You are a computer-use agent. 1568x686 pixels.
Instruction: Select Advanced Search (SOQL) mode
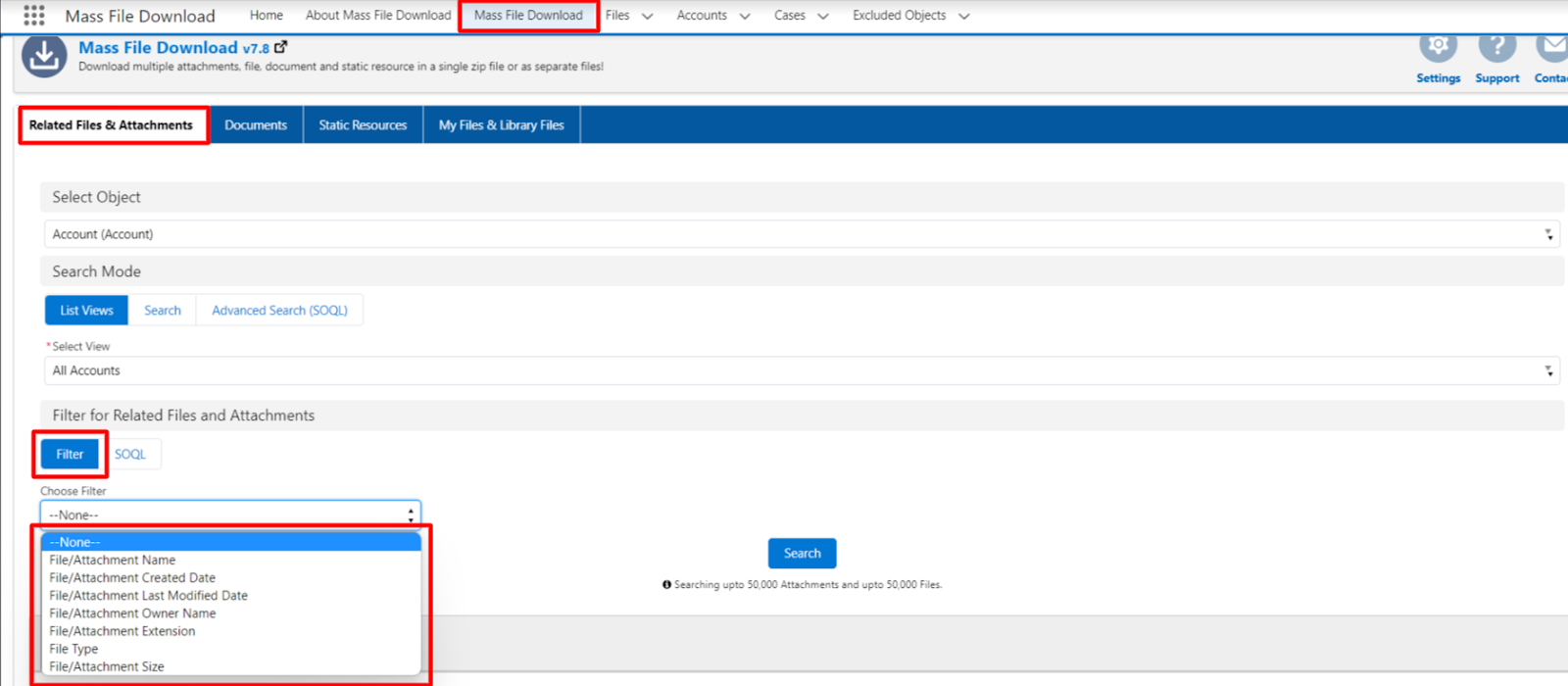[279, 311]
